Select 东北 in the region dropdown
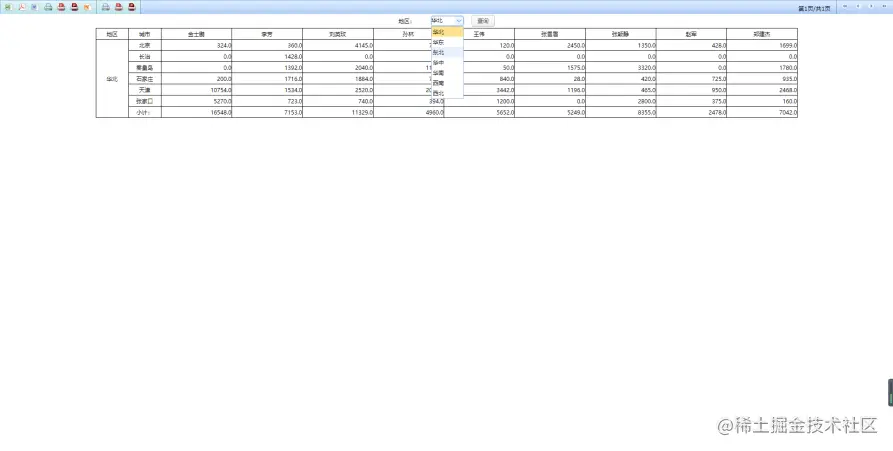 447,52
